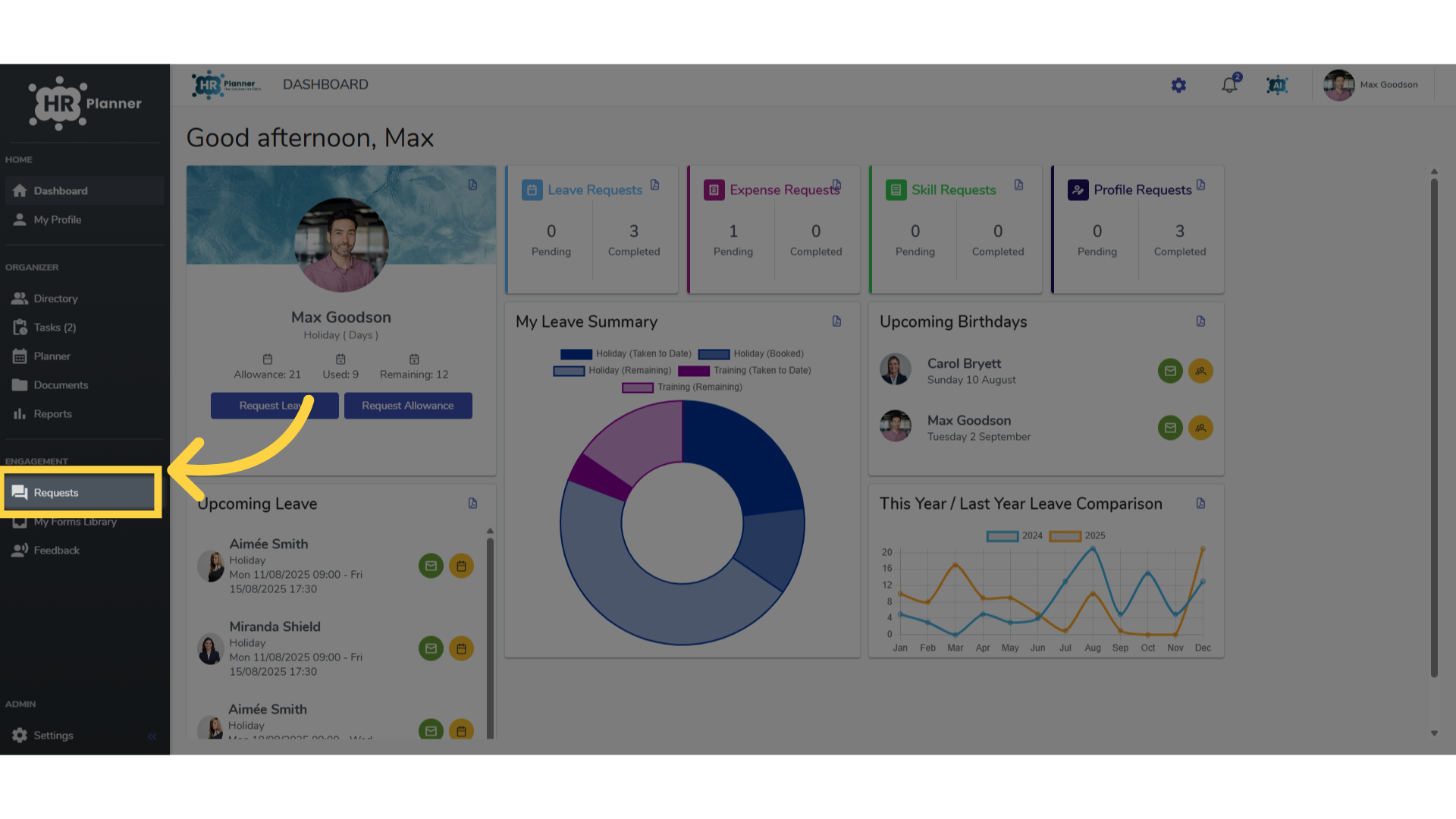Image resolution: width=1456 pixels, height=819 pixels.
Task: Click the Request Leave button
Action: point(275,406)
